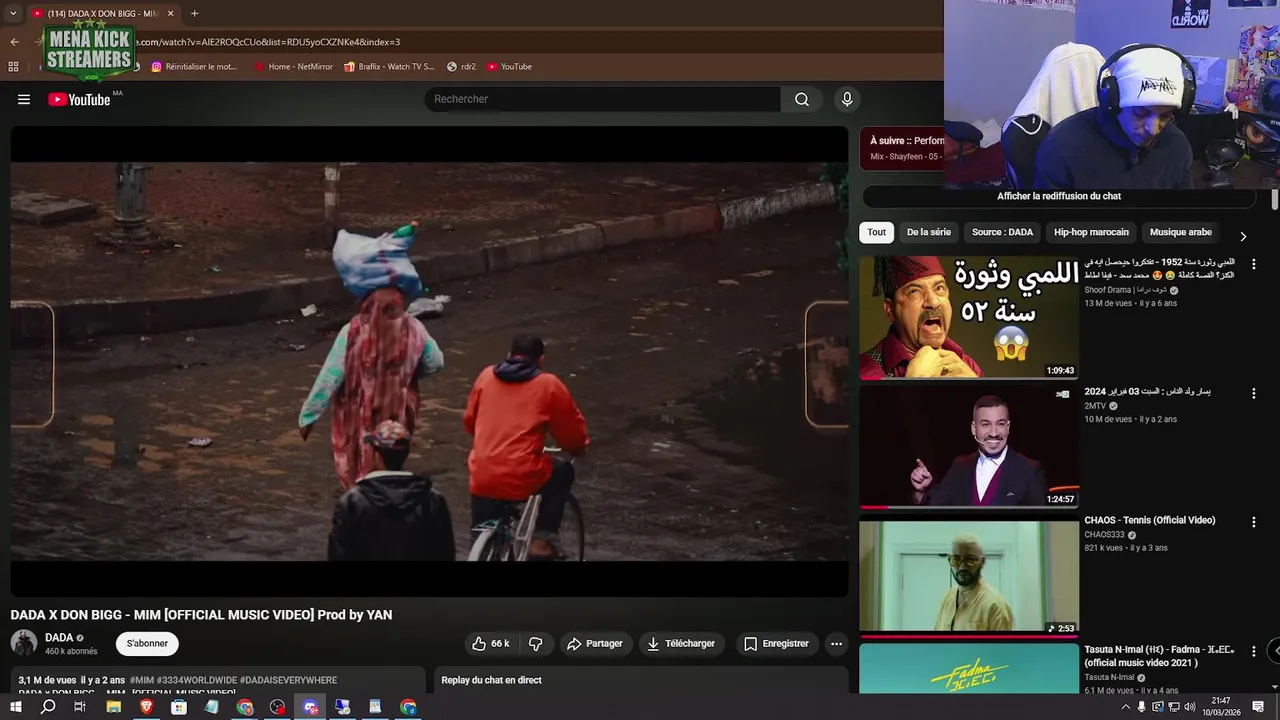Open a new browser tab

pos(194,14)
